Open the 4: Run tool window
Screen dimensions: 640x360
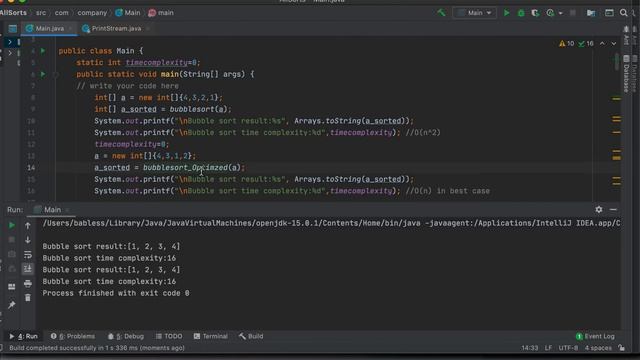tap(23, 336)
